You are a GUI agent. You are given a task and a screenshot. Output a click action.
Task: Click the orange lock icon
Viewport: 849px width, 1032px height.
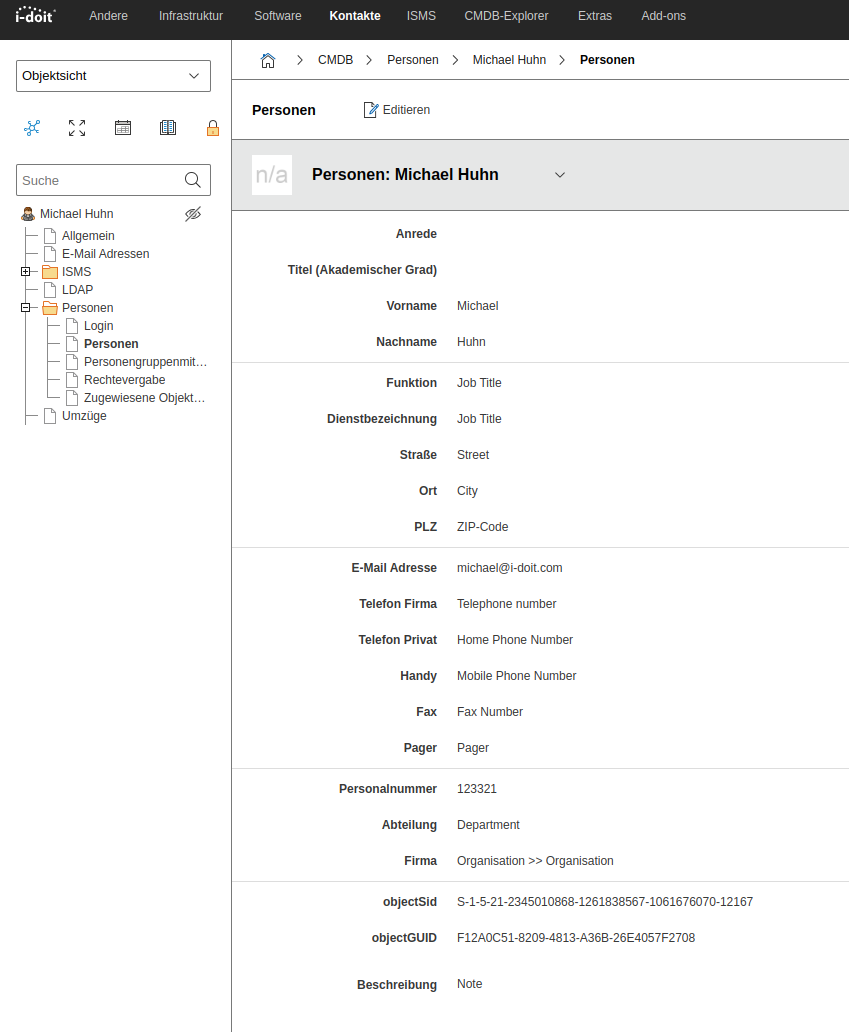tap(212, 128)
